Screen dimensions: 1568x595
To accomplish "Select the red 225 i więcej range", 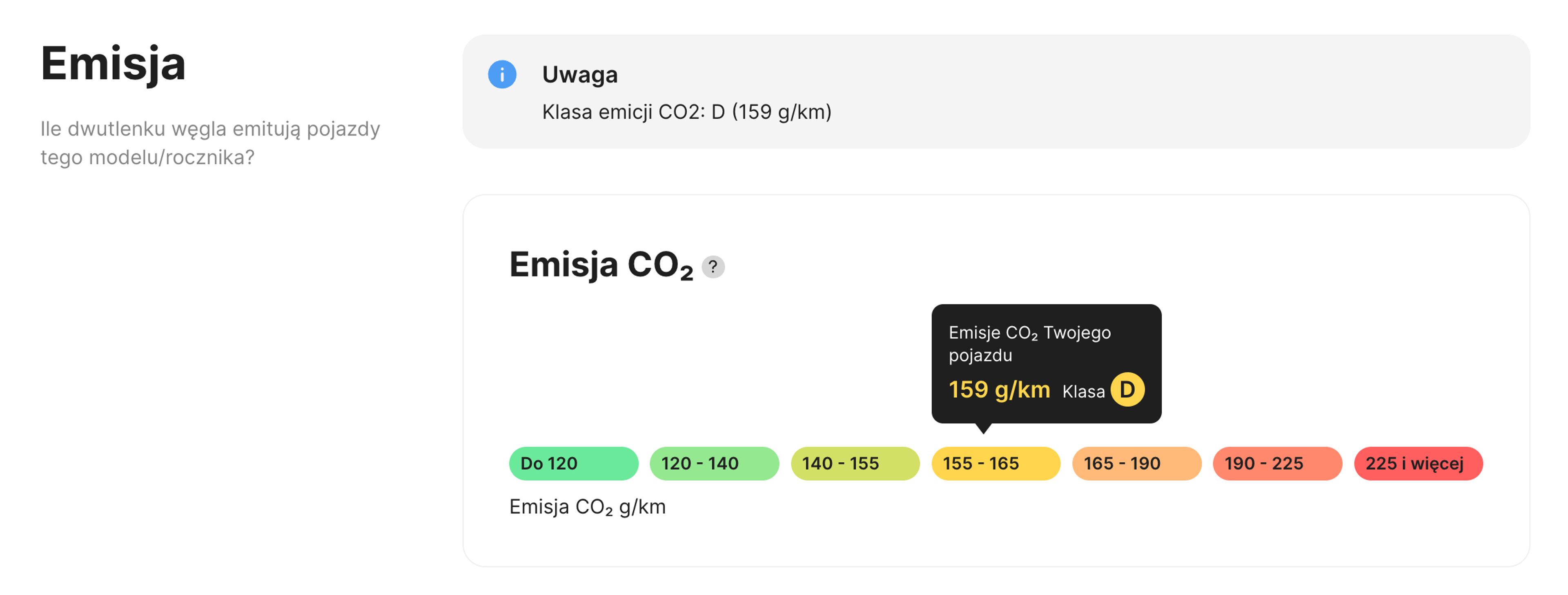I will tap(1418, 464).
